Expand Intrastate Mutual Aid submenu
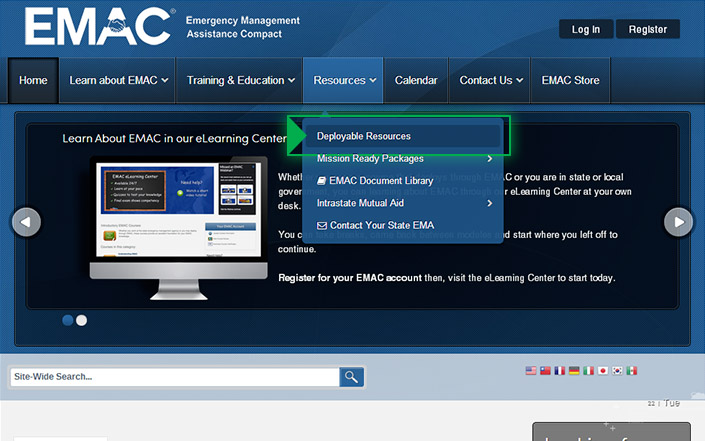705x441 pixels. 403,203
